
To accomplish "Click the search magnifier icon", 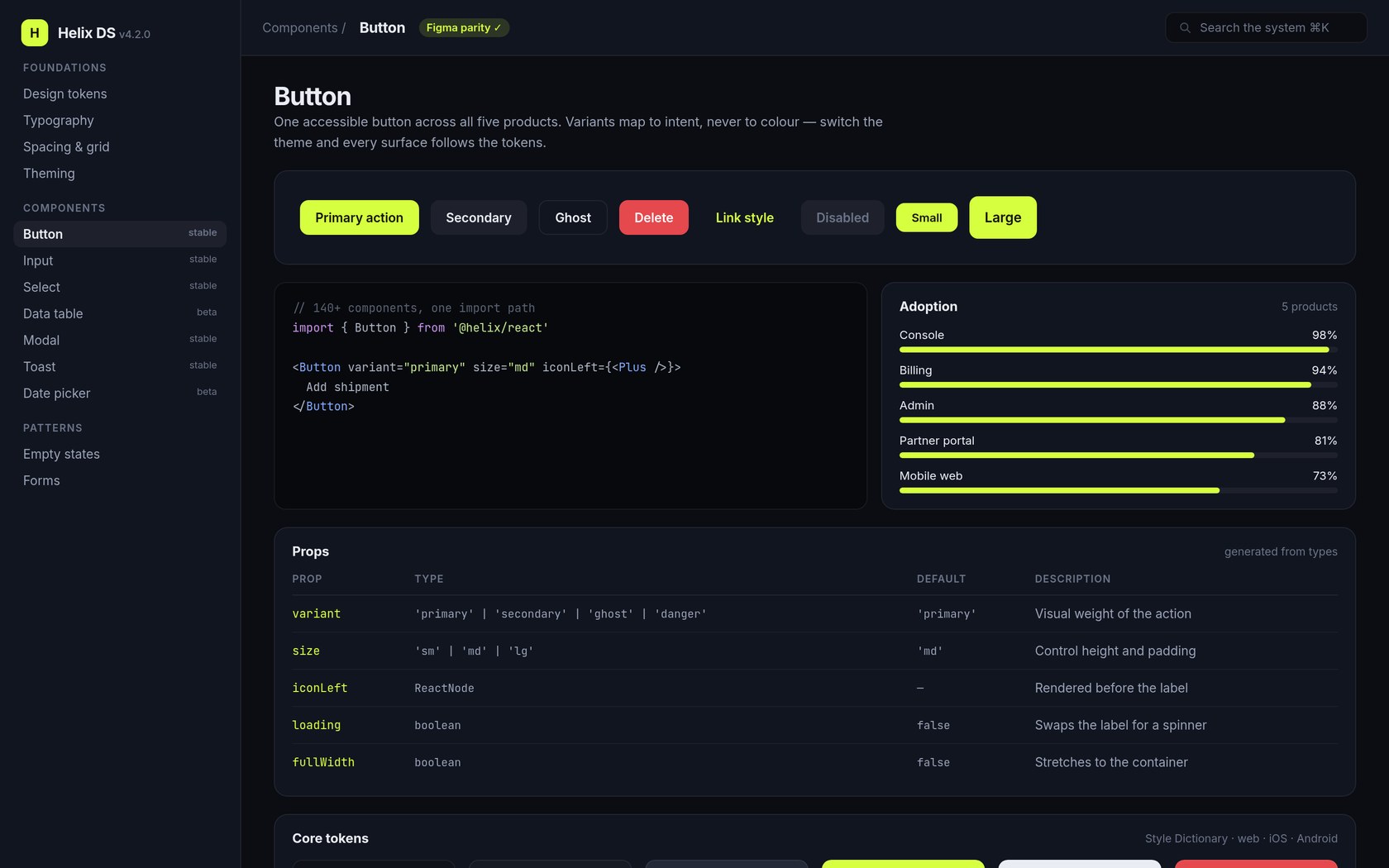I will click(x=1185, y=28).
